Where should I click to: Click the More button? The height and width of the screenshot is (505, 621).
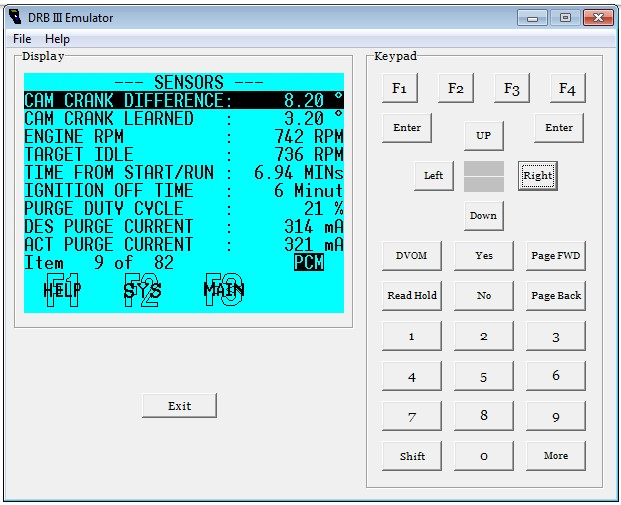point(555,456)
